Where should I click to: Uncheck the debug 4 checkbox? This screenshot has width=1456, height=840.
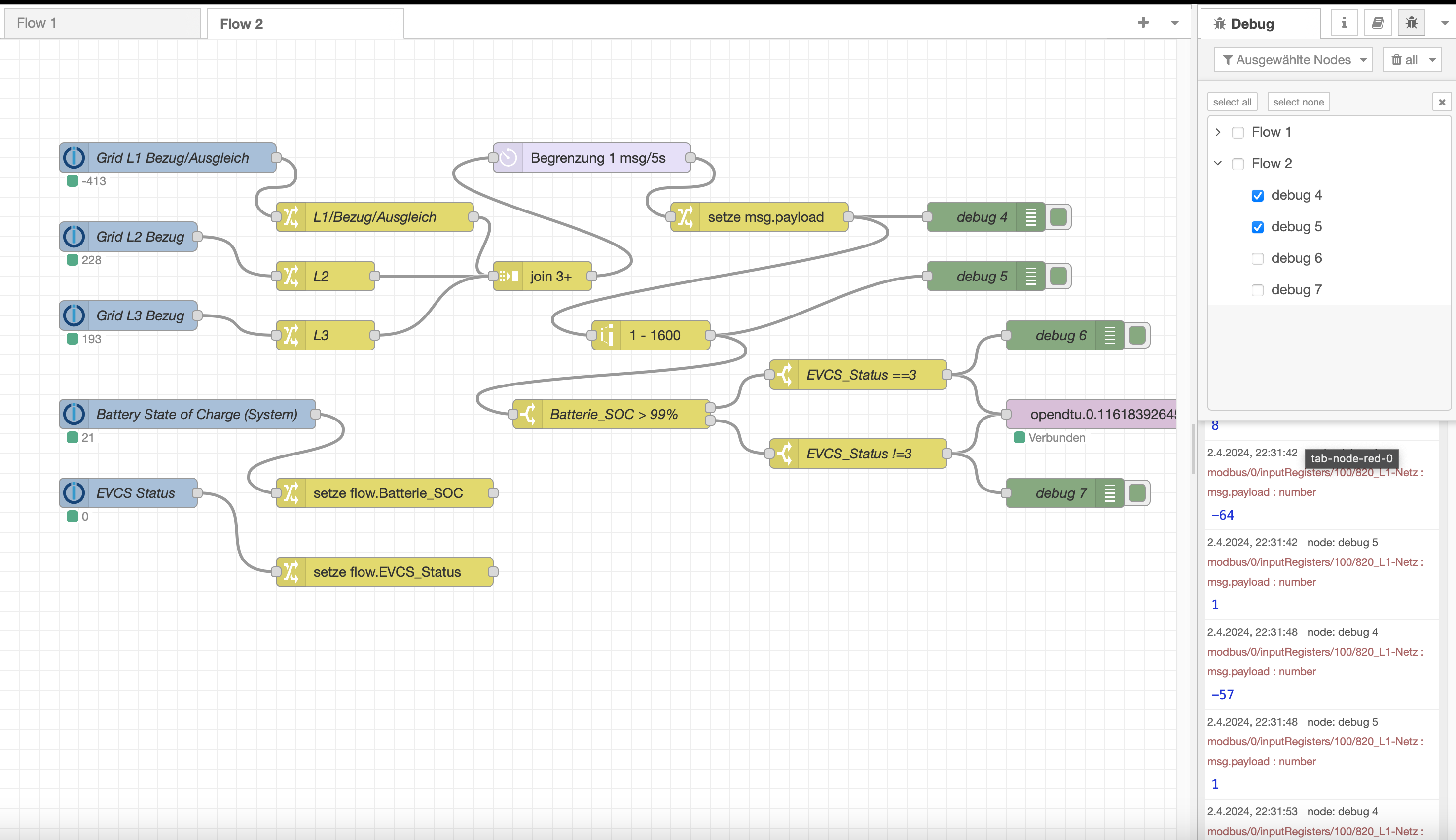1258,196
